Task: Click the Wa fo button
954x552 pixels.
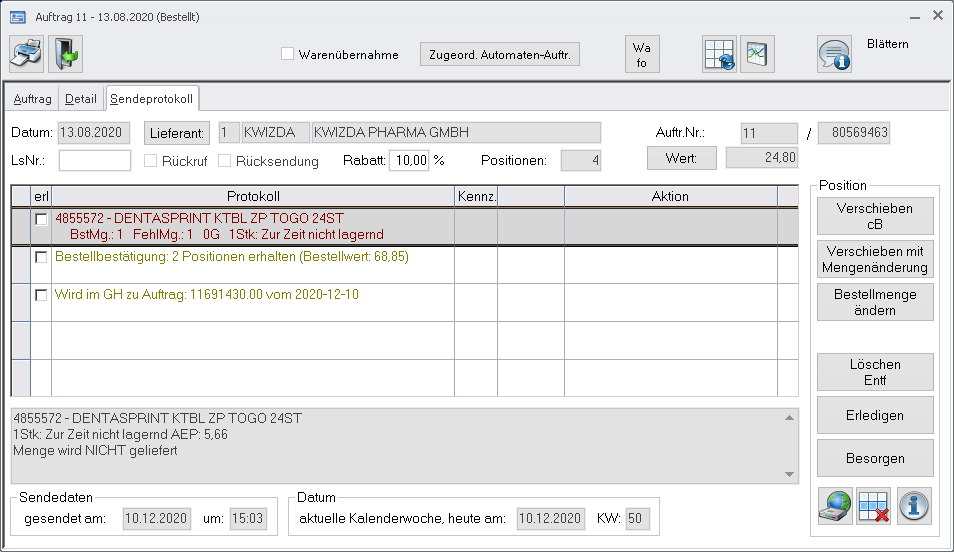Action: pyautogui.click(x=642, y=54)
